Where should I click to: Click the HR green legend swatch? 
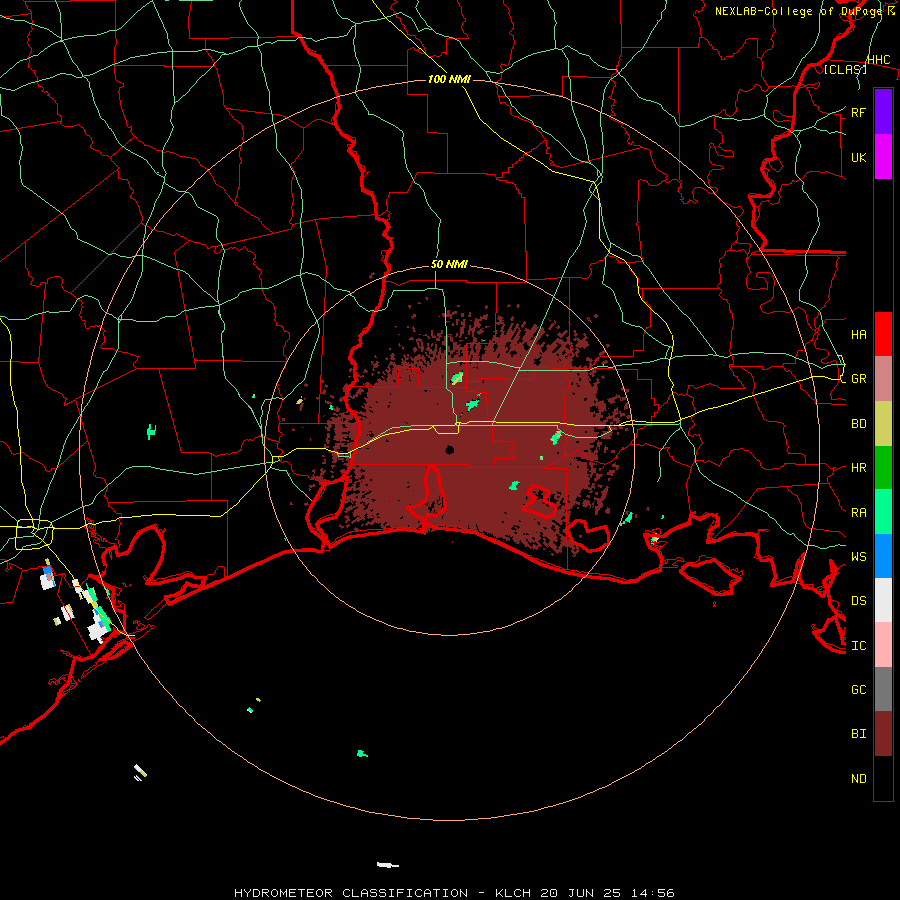tap(883, 468)
